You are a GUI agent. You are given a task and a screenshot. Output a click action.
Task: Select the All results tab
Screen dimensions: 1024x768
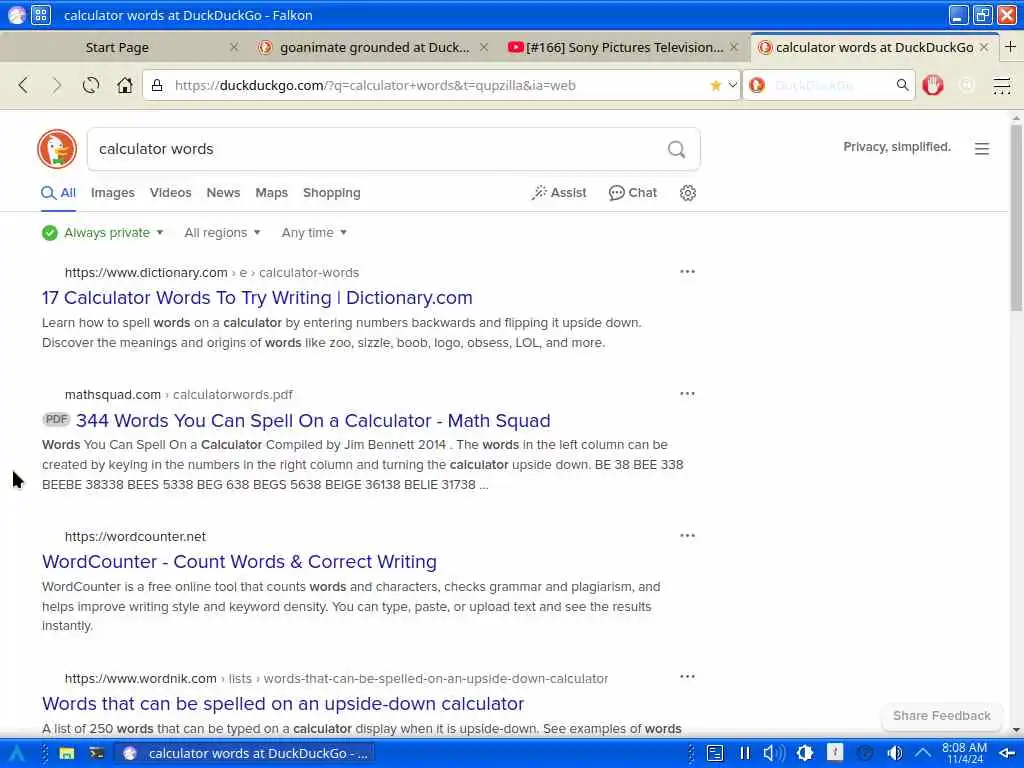coord(59,193)
